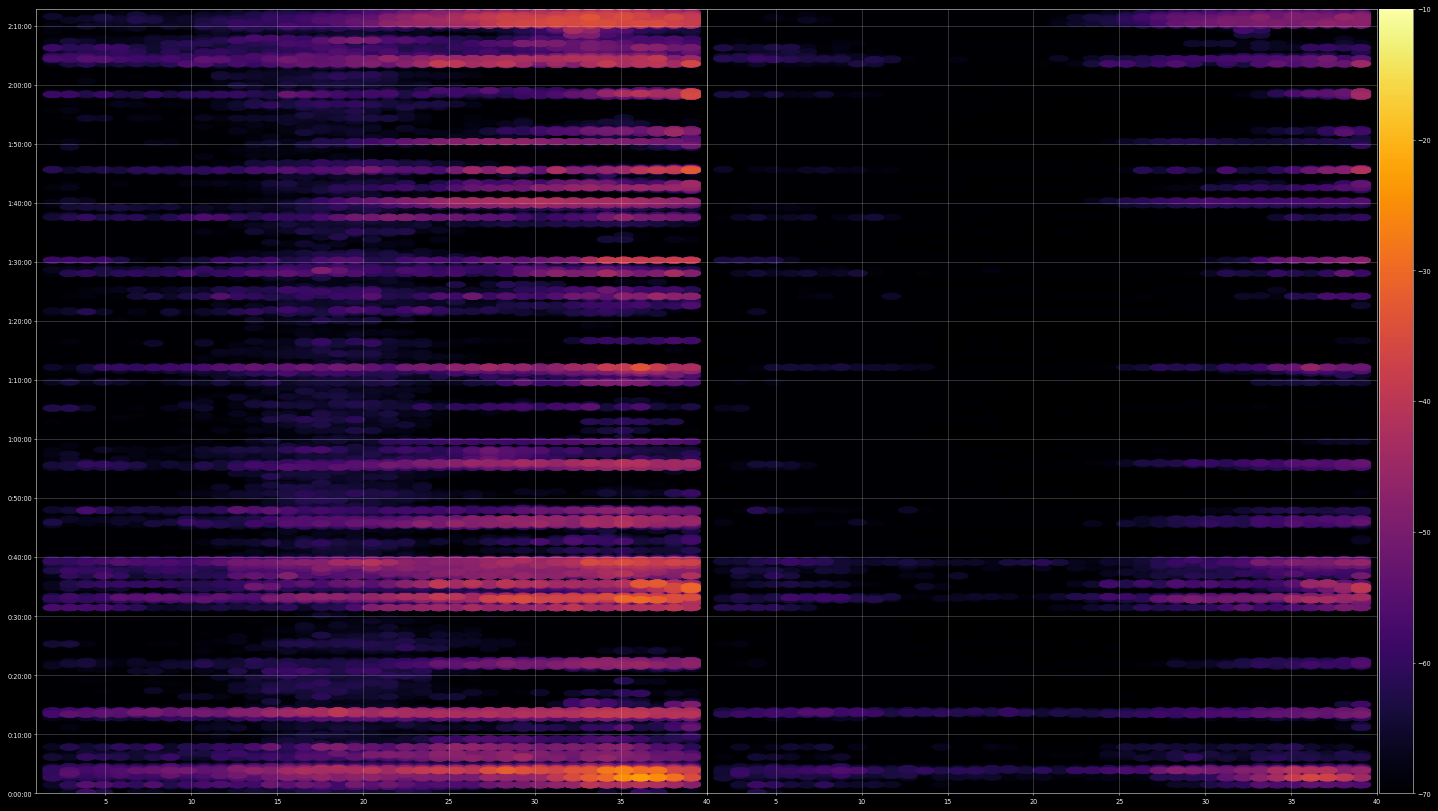The width and height of the screenshot is (1438, 811).
Task: Click the −50 colorbar tick label
Action: pos(1424,533)
